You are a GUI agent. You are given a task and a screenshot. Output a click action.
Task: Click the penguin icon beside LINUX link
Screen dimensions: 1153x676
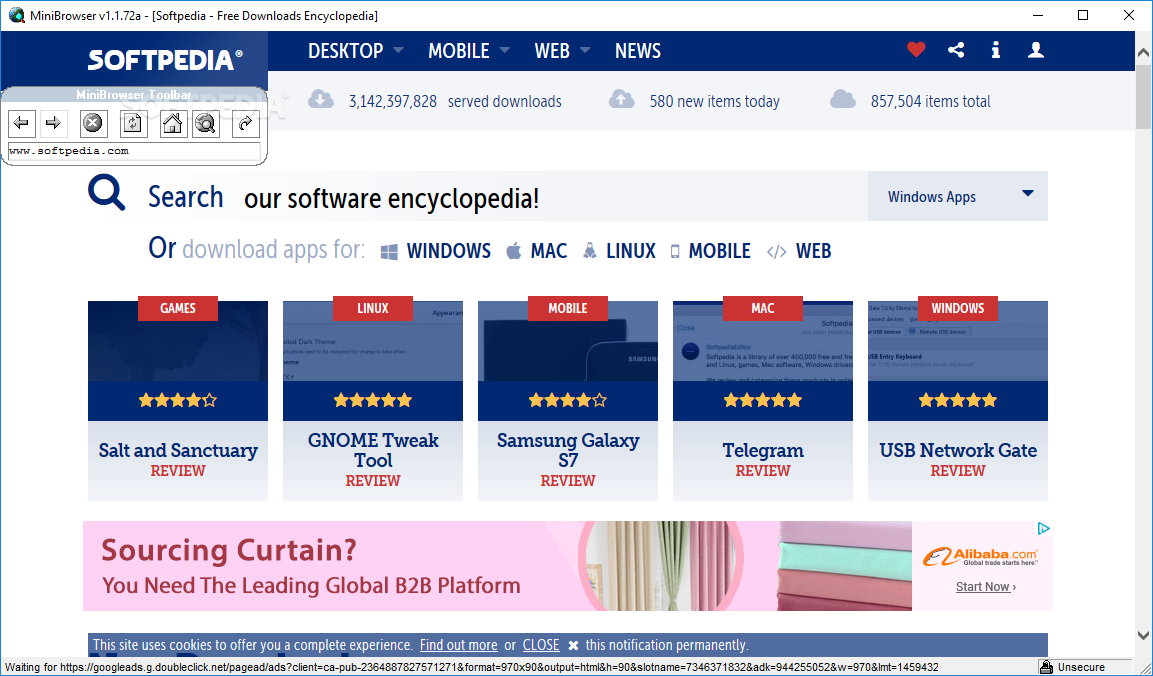(x=590, y=251)
